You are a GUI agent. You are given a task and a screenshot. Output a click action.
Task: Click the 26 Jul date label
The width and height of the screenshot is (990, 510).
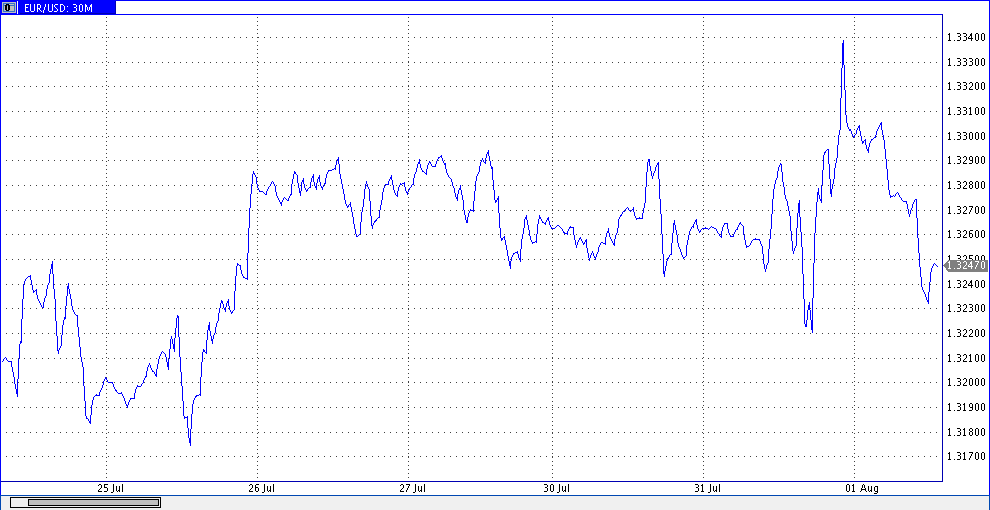coord(262,489)
